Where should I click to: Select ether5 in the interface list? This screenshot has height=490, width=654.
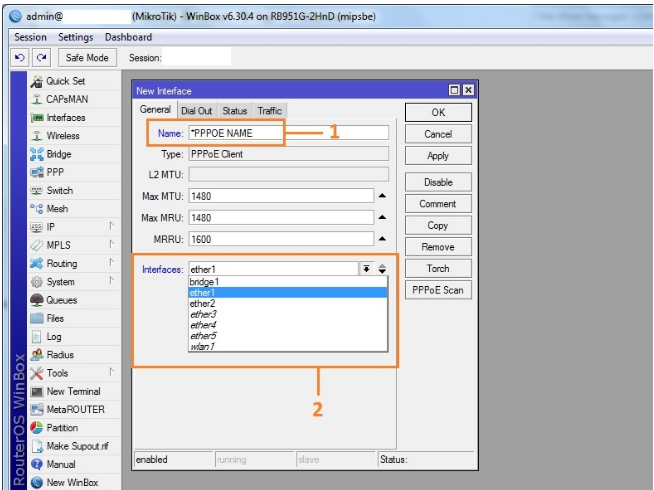coord(288,336)
